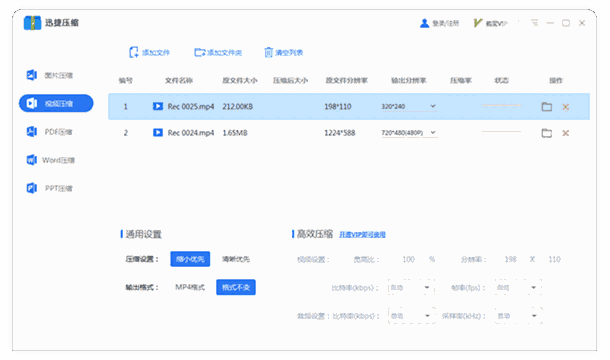Select the file name Rec 0024.mp4
Viewport: 610px width, 360px height.
point(191,133)
